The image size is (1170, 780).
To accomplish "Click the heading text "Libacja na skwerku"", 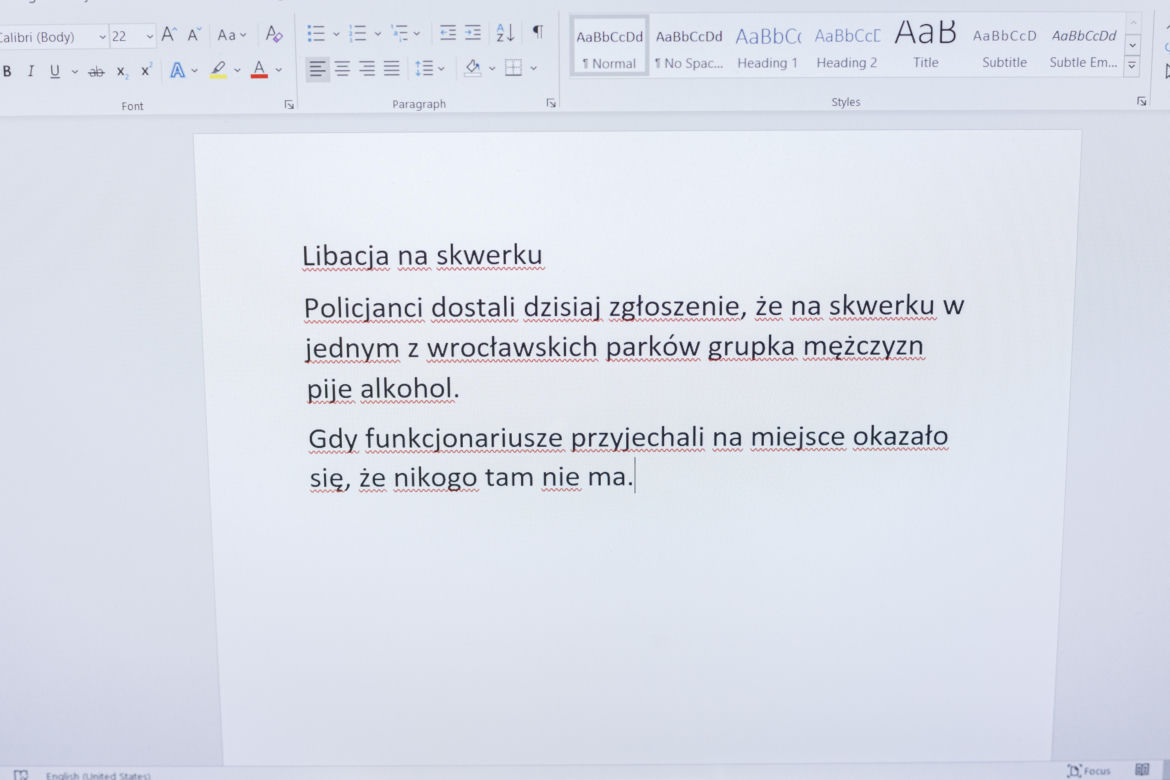I will click(x=422, y=255).
